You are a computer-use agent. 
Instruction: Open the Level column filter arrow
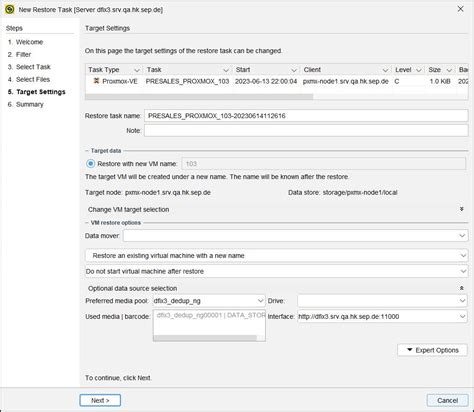[x=419, y=70]
